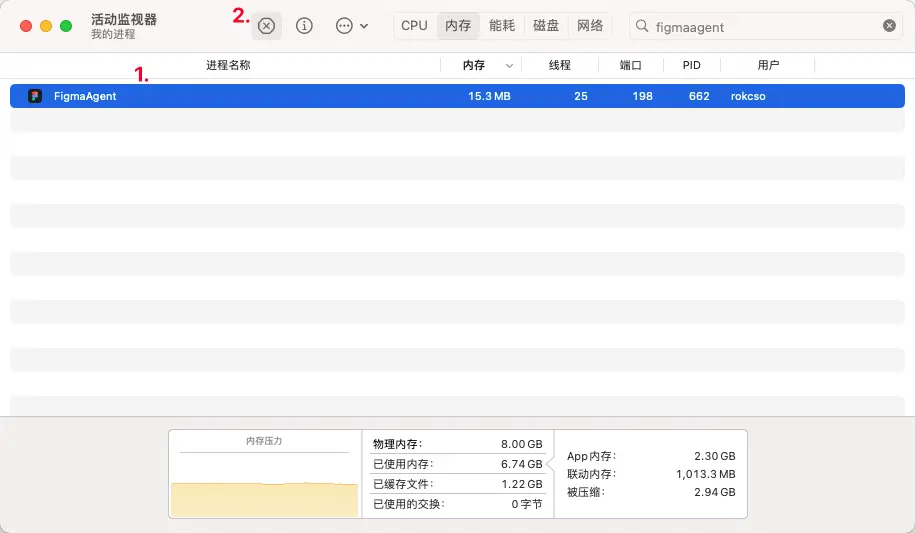915x533 pixels.
Task: Sort by 内存 column header
Action: 474,65
